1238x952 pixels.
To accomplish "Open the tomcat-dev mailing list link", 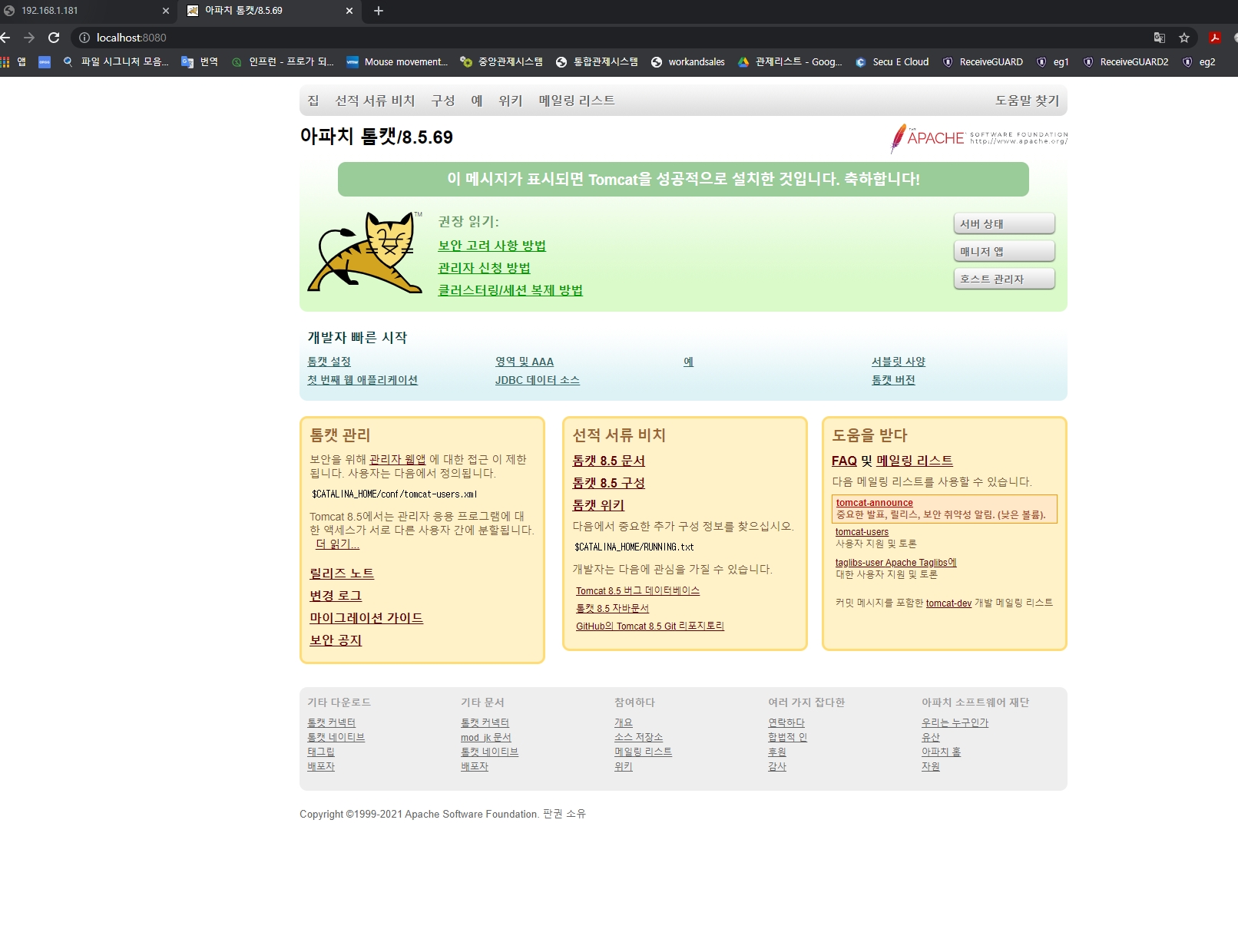I will (x=948, y=603).
